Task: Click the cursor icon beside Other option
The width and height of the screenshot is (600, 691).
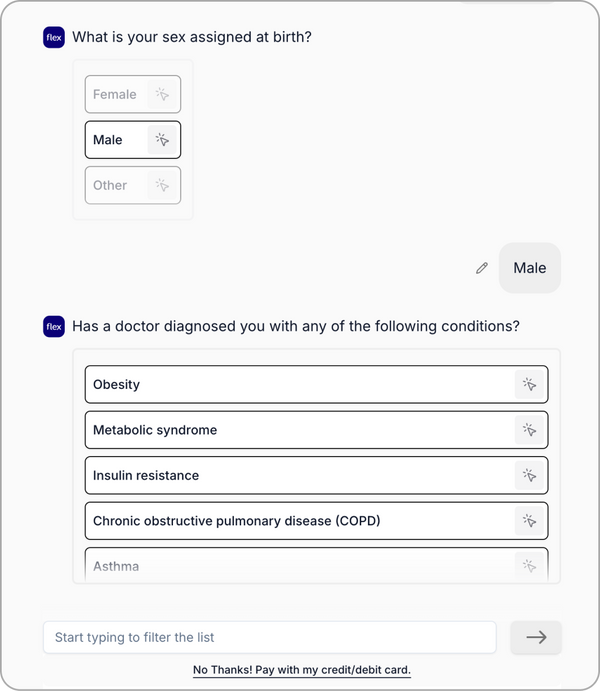Action: pos(162,185)
